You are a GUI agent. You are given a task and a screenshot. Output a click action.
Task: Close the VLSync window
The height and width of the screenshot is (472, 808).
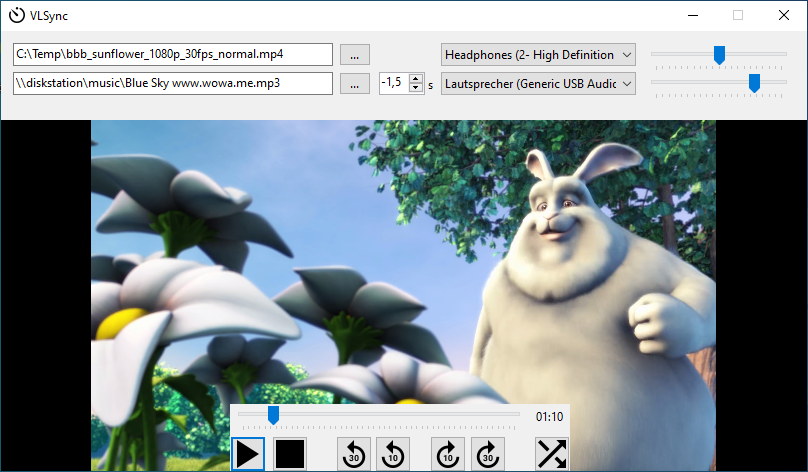(784, 15)
